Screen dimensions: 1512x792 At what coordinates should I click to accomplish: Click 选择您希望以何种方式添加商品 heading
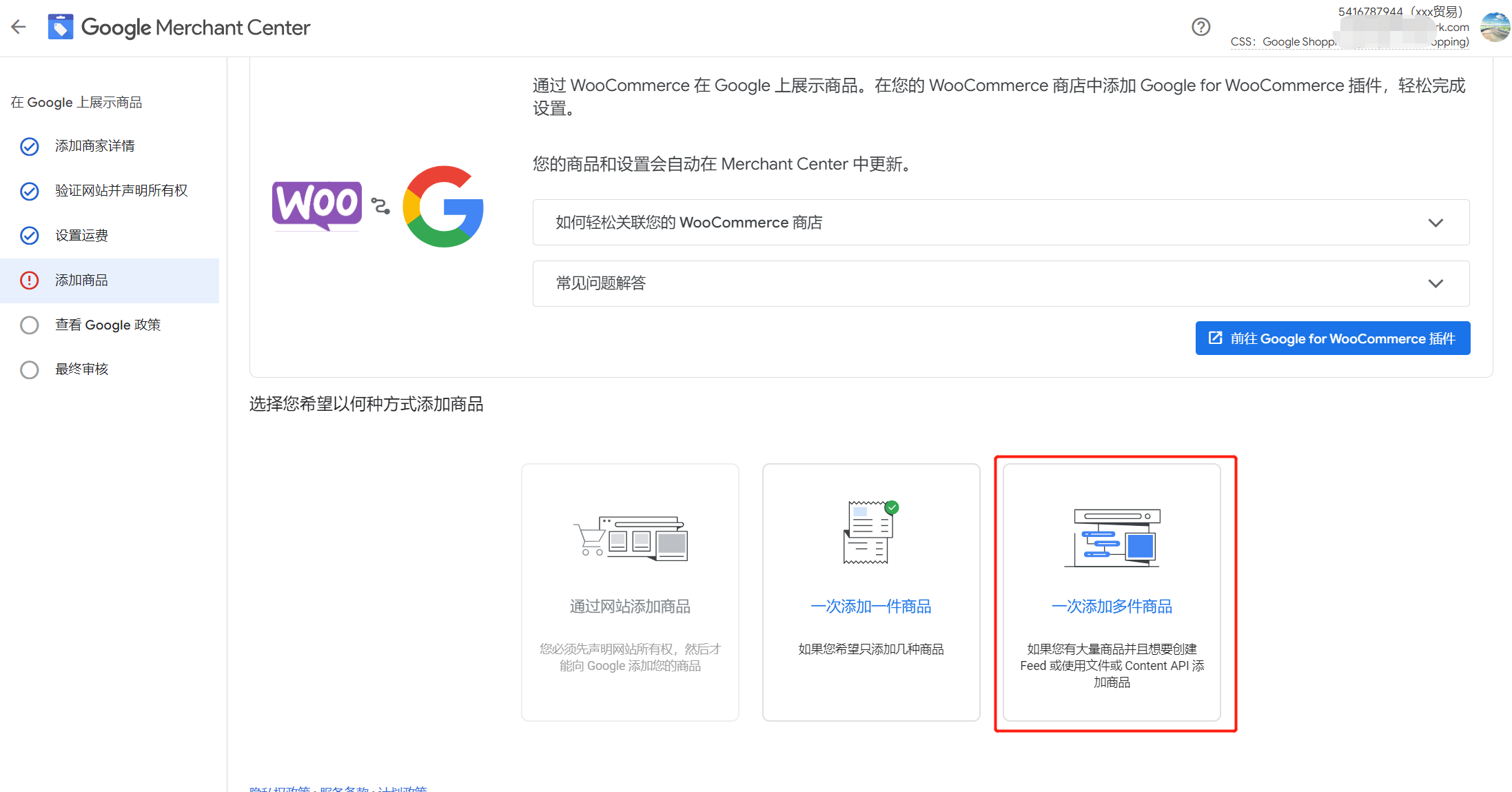(367, 404)
